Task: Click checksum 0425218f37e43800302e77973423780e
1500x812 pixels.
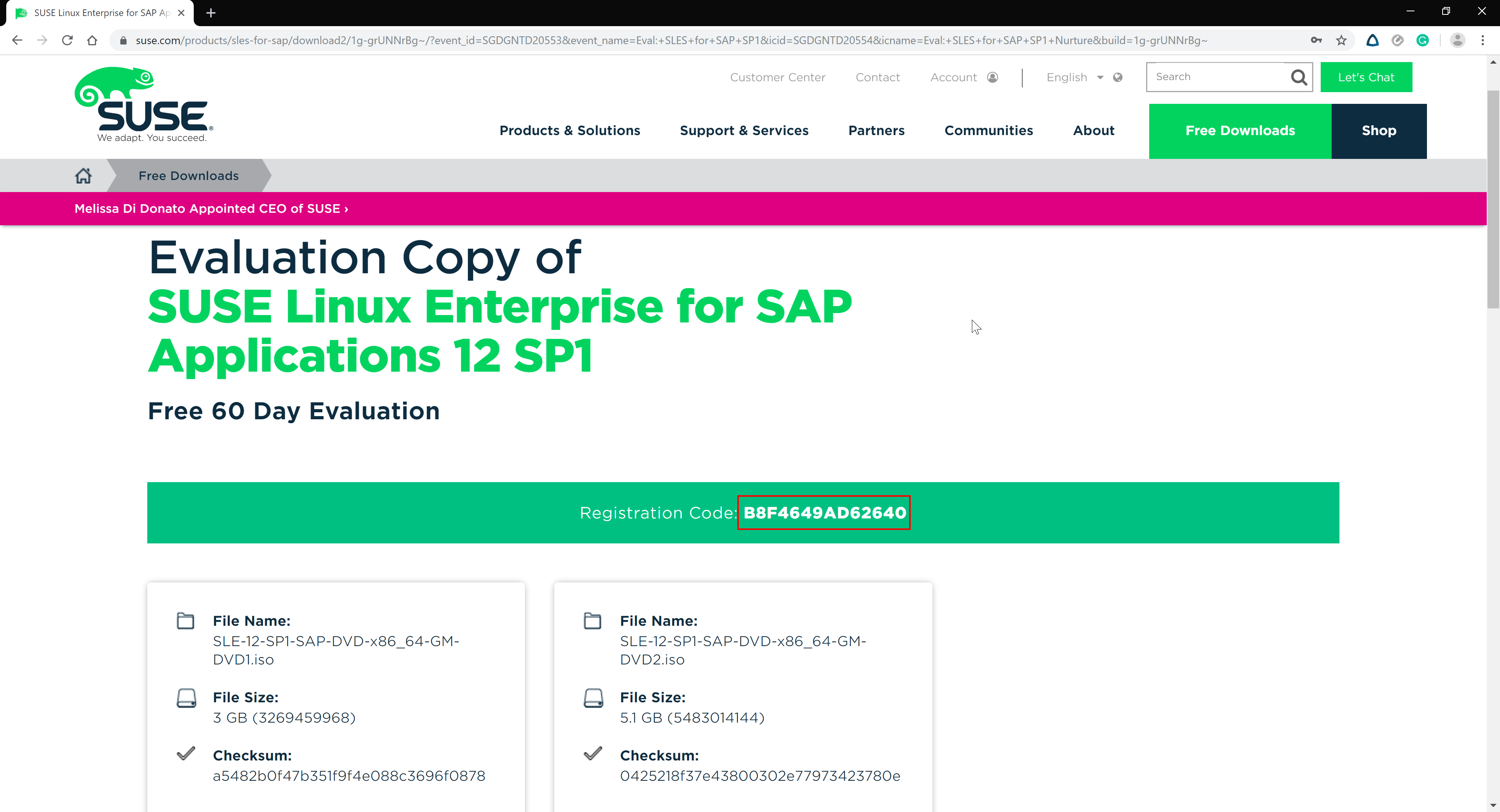Action: [x=760, y=776]
